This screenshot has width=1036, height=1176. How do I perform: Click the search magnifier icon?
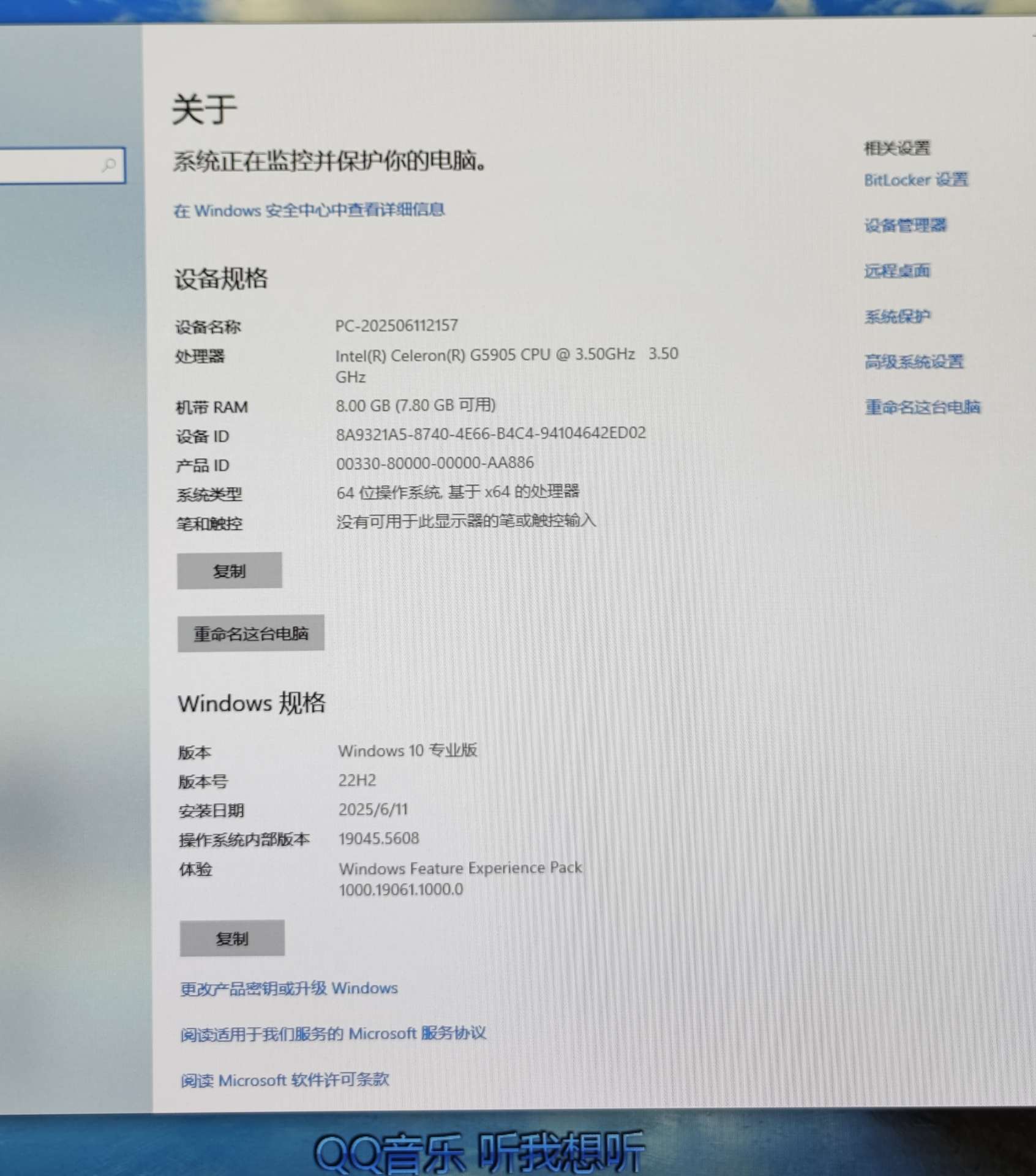108,165
